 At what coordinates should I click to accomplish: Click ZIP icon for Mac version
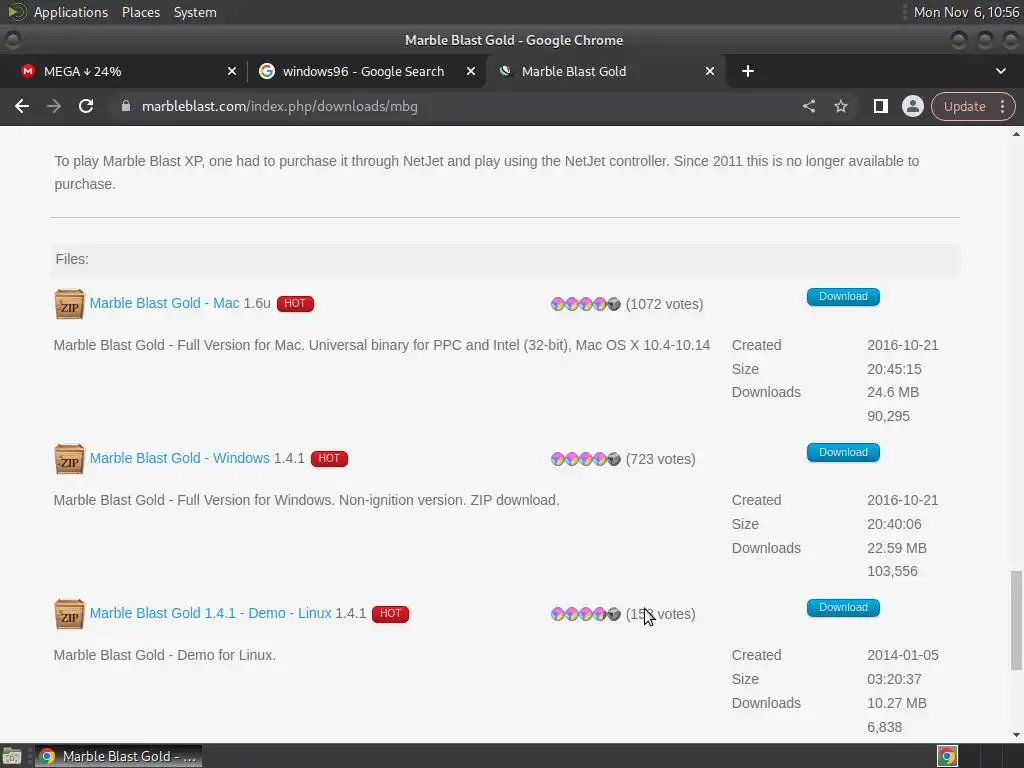pyautogui.click(x=69, y=304)
